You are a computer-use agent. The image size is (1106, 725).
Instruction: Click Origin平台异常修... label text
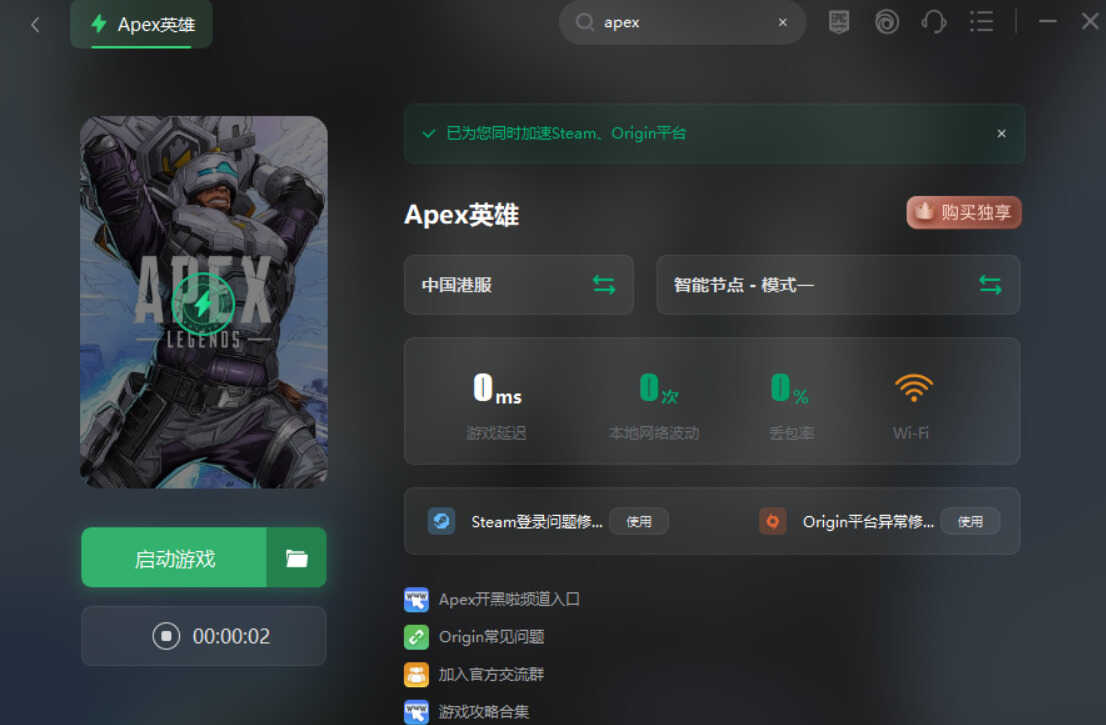click(x=868, y=522)
